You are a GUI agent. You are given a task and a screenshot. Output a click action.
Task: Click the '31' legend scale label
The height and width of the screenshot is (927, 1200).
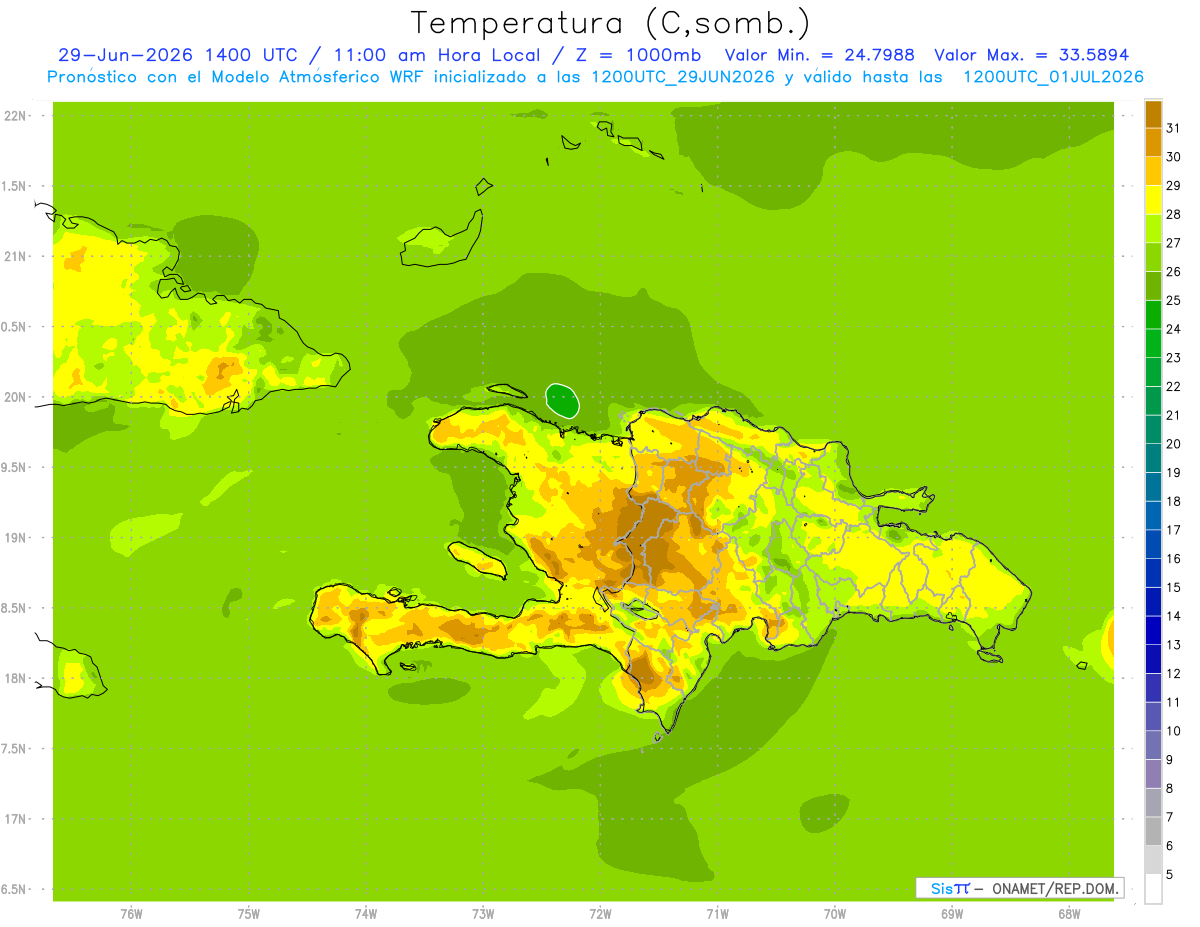[x=1174, y=128]
